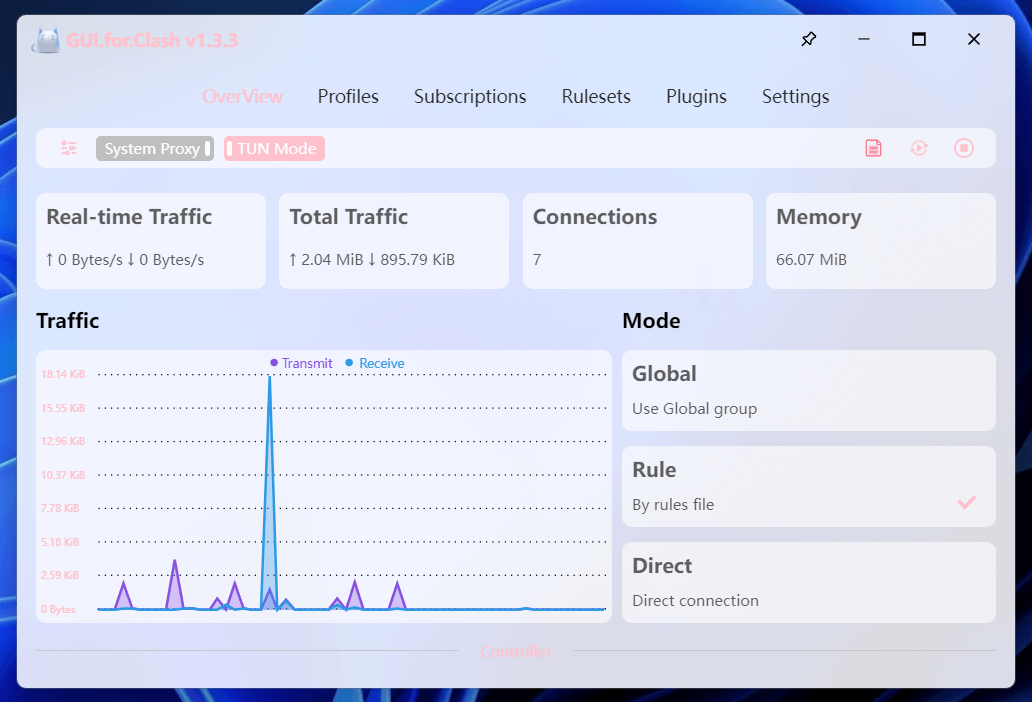
Task: Click the connections count 7
Action: point(537,260)
